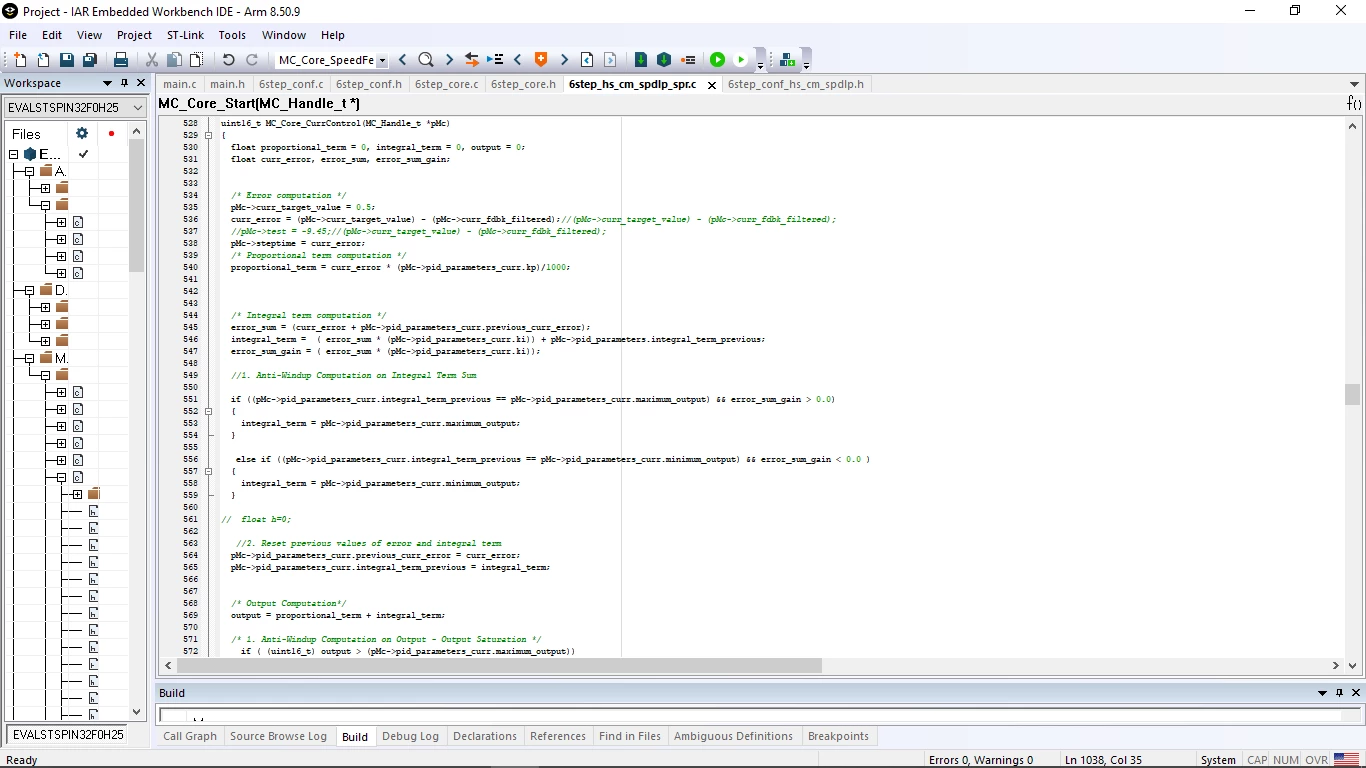
Task: Navigate backward in edit history
Action: [x=587, y=60]
